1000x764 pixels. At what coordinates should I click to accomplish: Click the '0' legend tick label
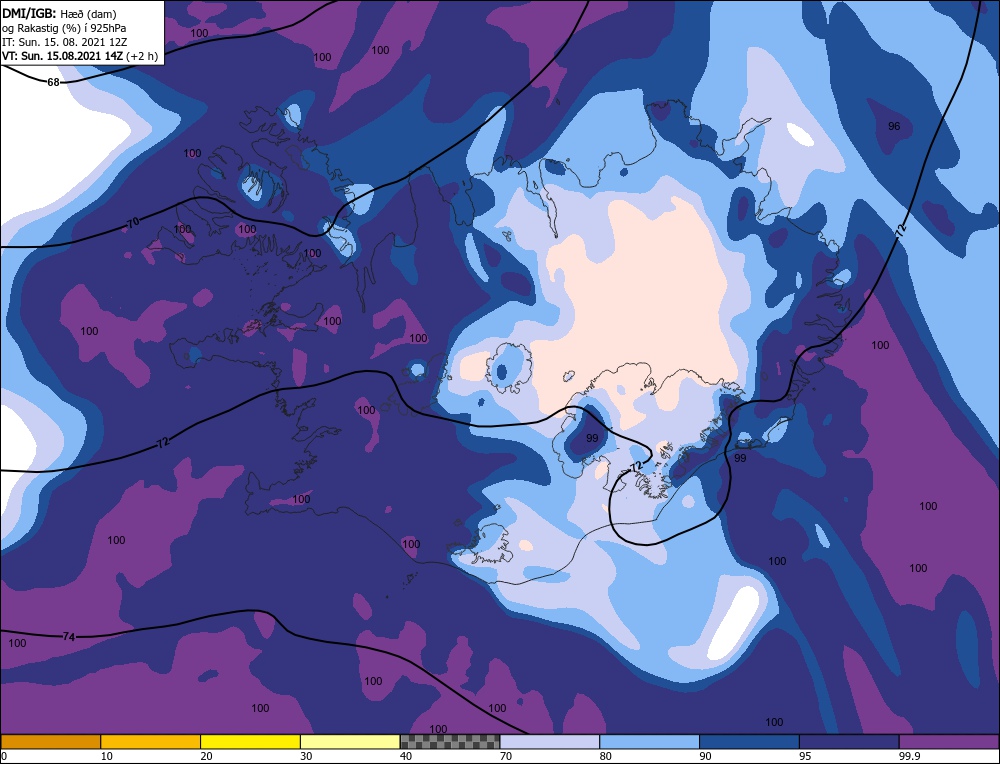[x=4, y=756]
